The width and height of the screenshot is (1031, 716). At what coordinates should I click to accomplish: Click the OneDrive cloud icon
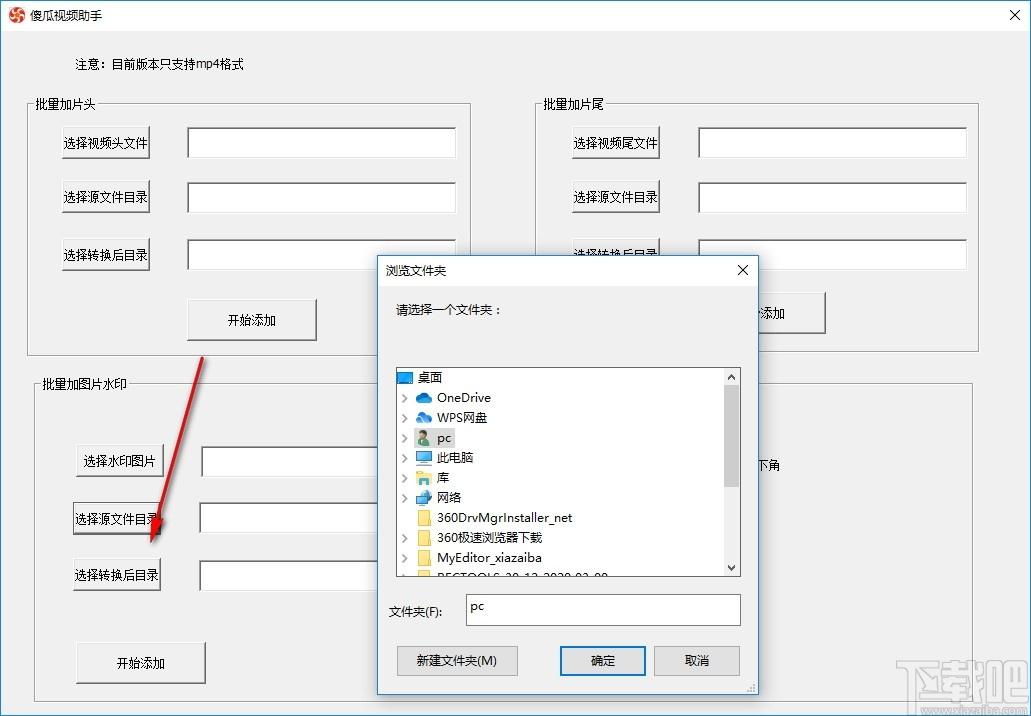click(x=424, y=398)
